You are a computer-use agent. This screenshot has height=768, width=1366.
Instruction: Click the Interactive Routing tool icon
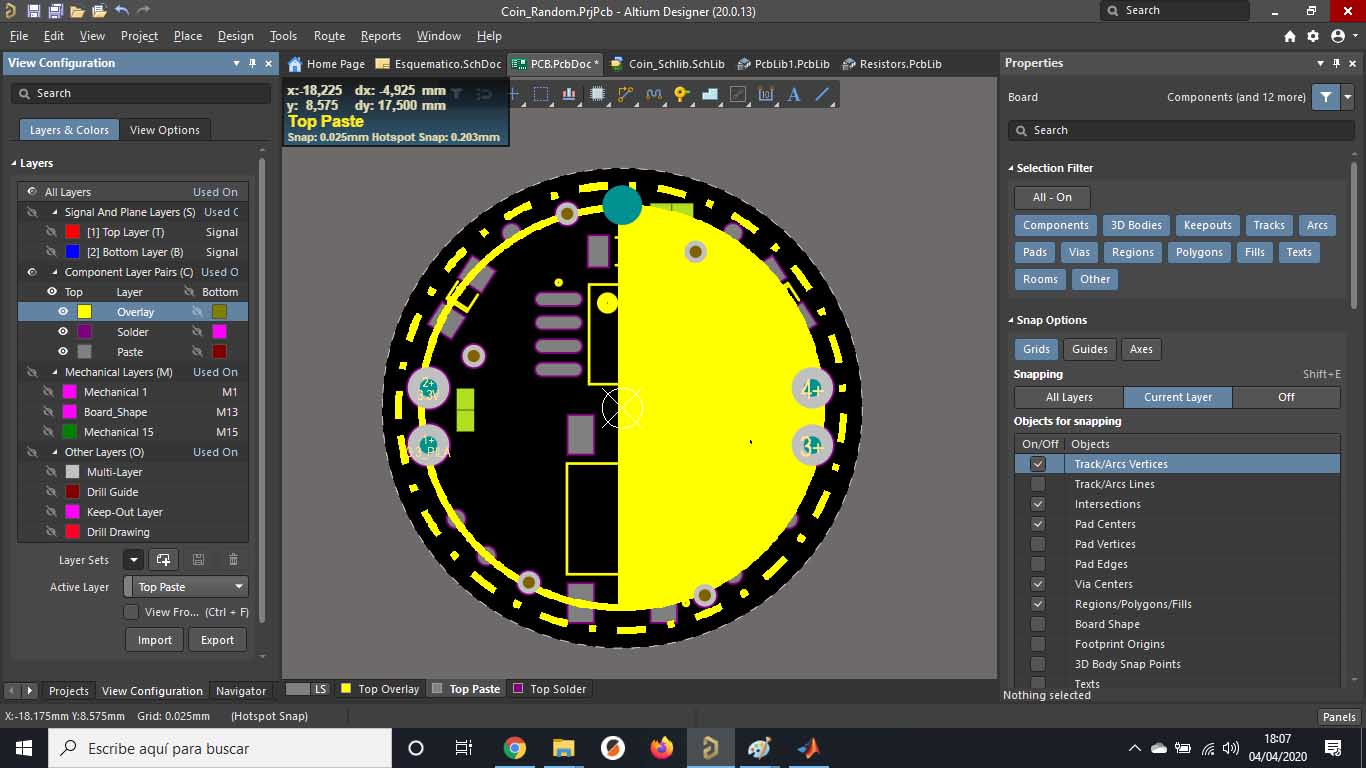(626, 95)
